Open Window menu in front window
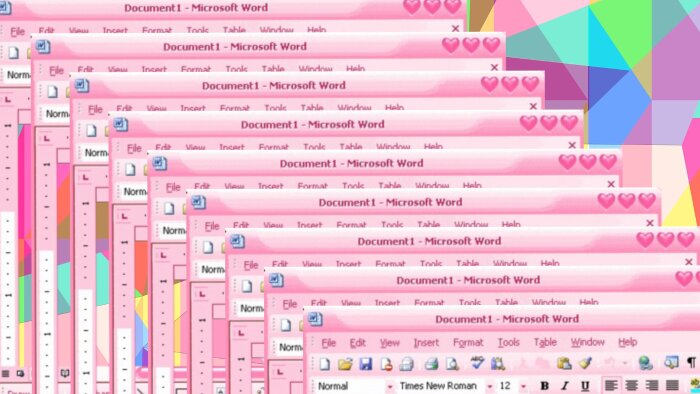 [x=588, y=342]
